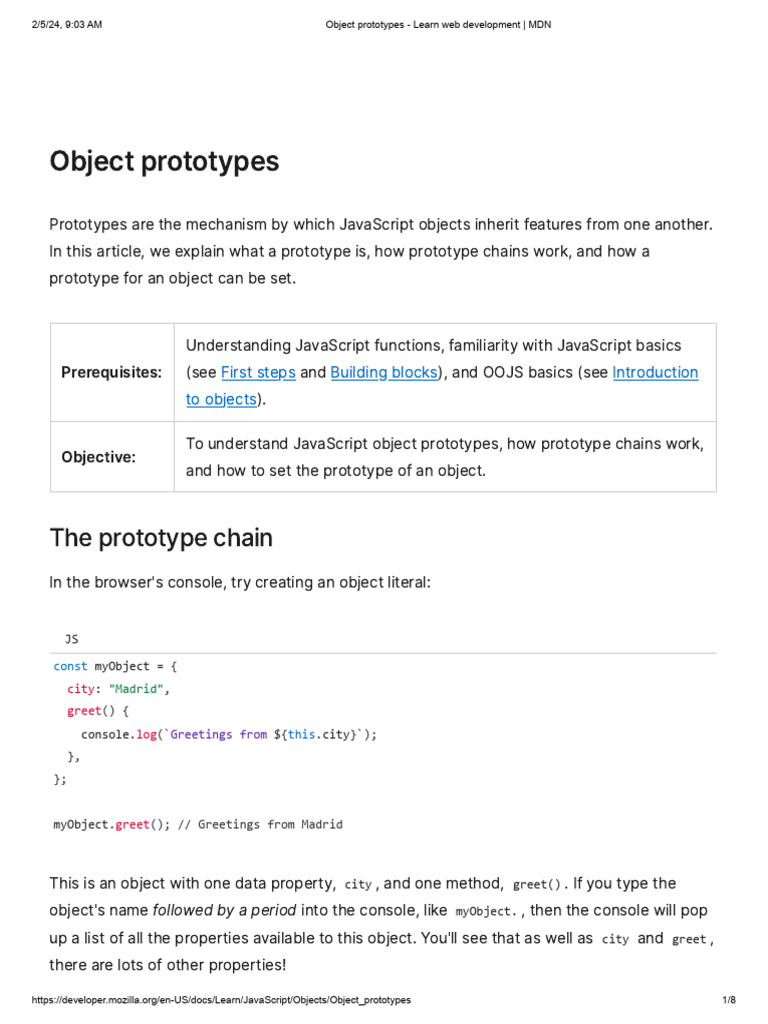
Task: Click the developer.mozilla.org URL in the footer
Action: pos(221,1000)
